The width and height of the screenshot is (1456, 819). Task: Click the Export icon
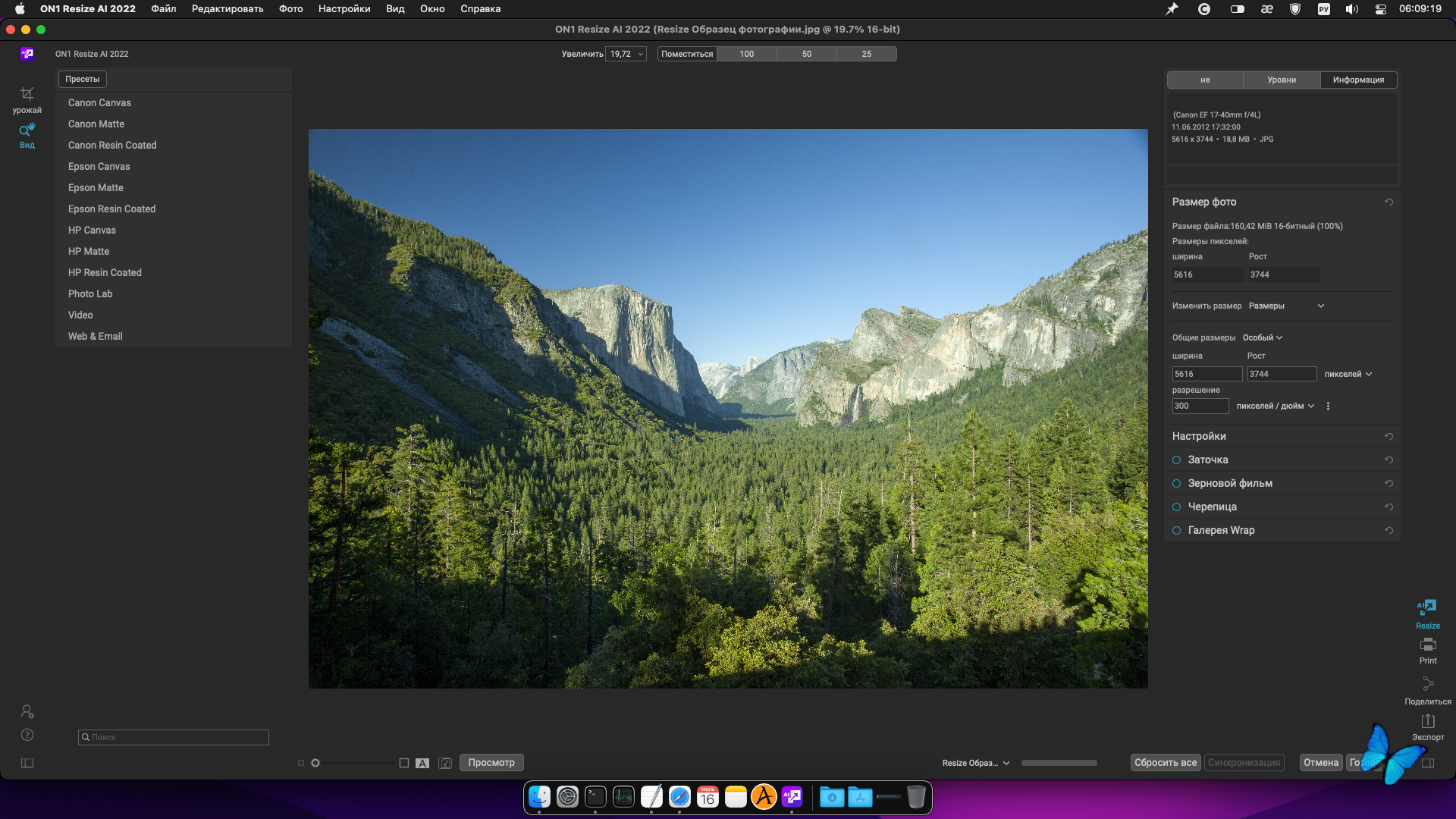point(1428,721)
